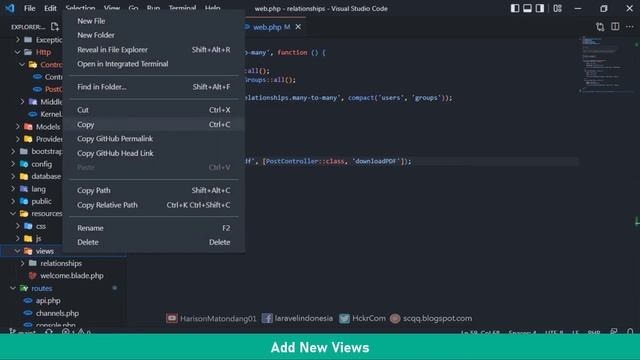This screenshot has height=360, width=640.
Task: Open welcome.blade.php in the explorer
Action: coord(72,276)
